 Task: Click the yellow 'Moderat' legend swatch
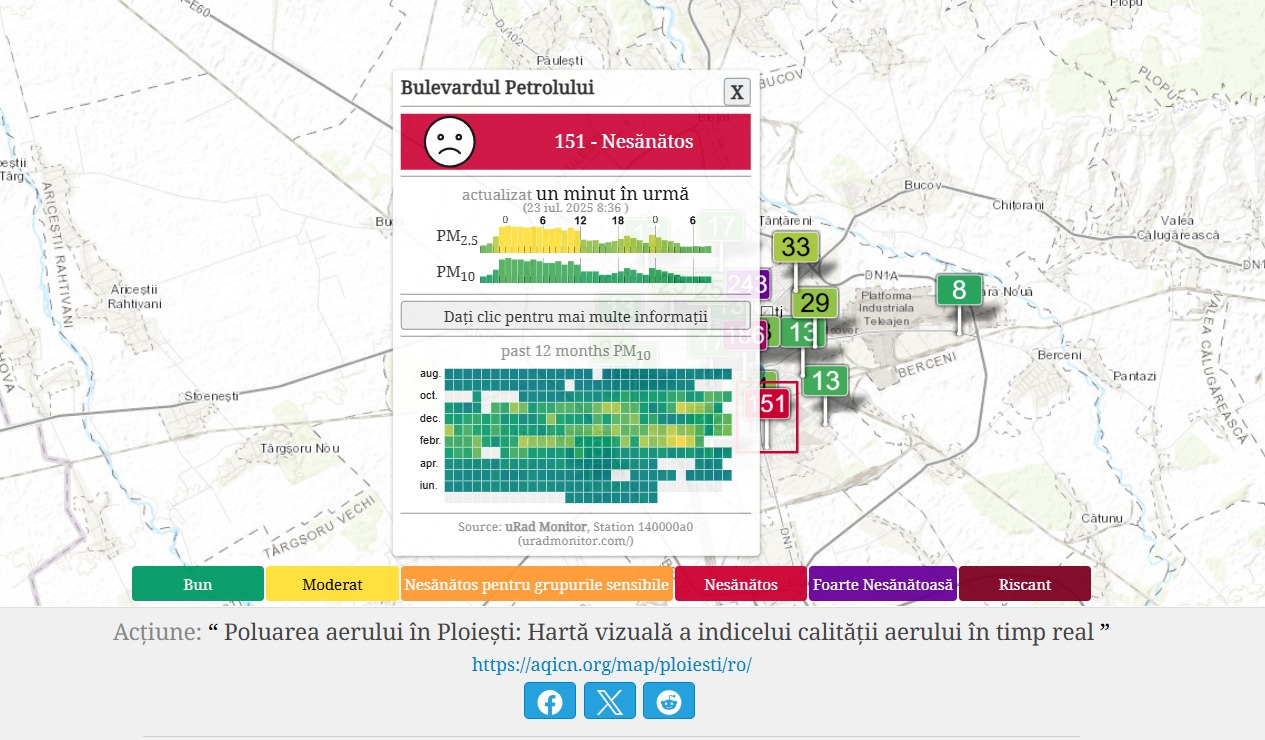(x=332, y=584)
